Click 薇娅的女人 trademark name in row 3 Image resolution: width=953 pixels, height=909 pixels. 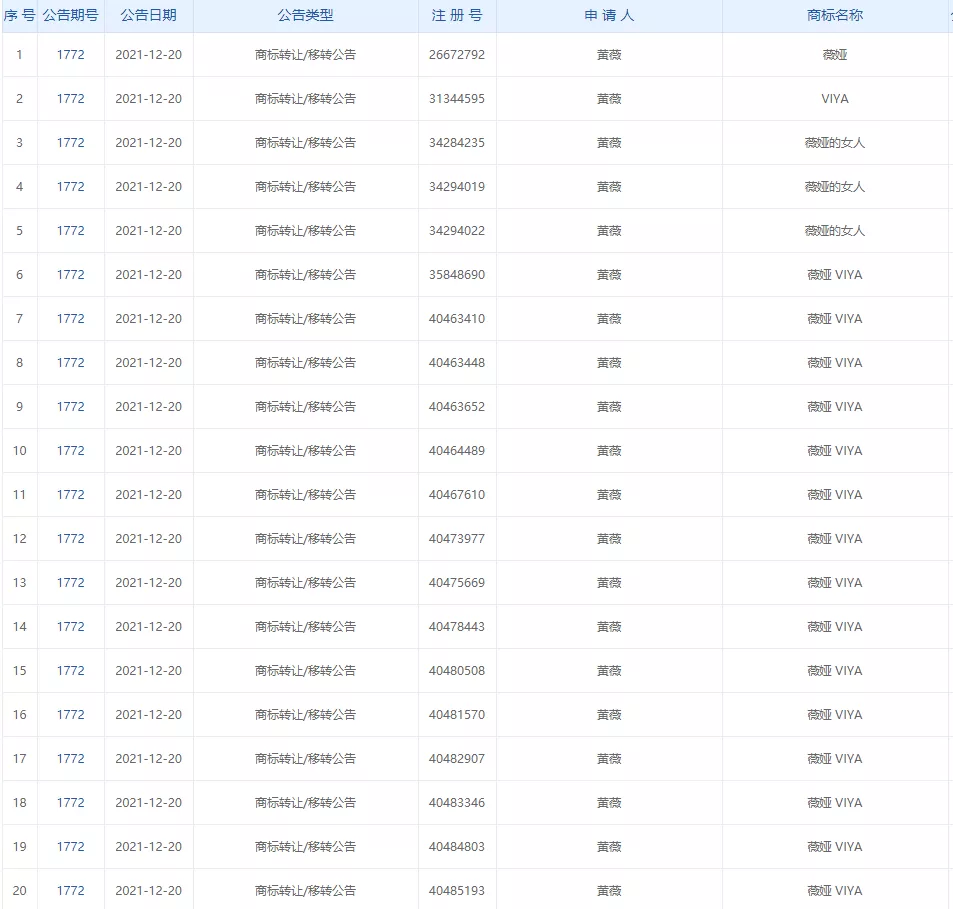835,143
